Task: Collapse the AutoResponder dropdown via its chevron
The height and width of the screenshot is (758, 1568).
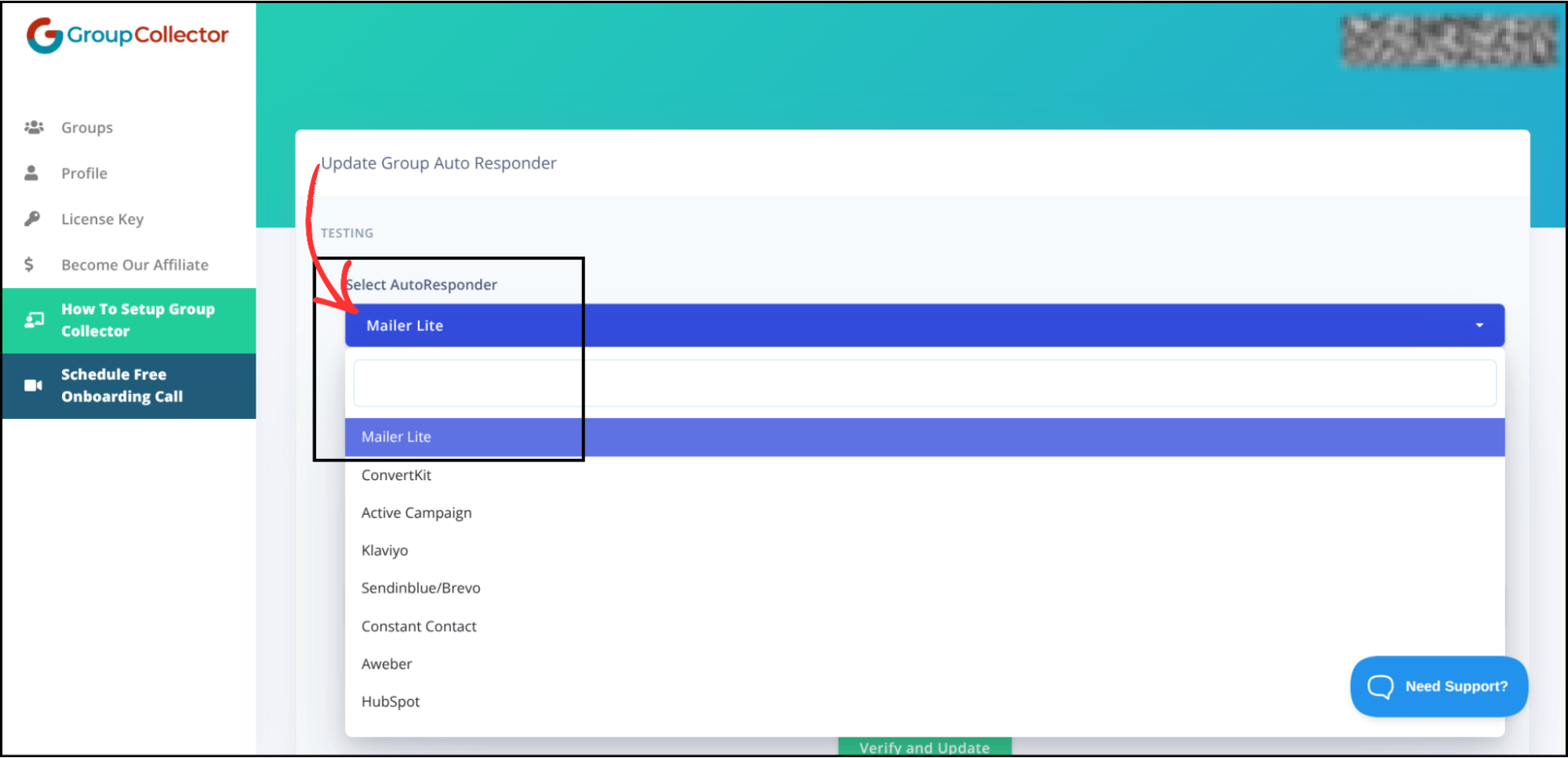Action: [x=1479, y=324]
